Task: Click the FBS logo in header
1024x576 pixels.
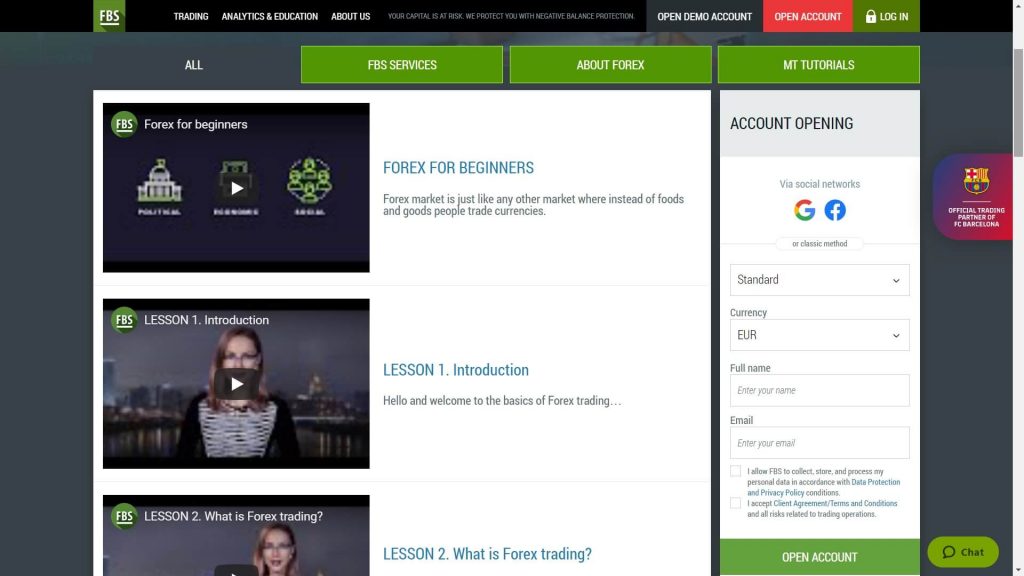Action: click(x=109, y=16)
